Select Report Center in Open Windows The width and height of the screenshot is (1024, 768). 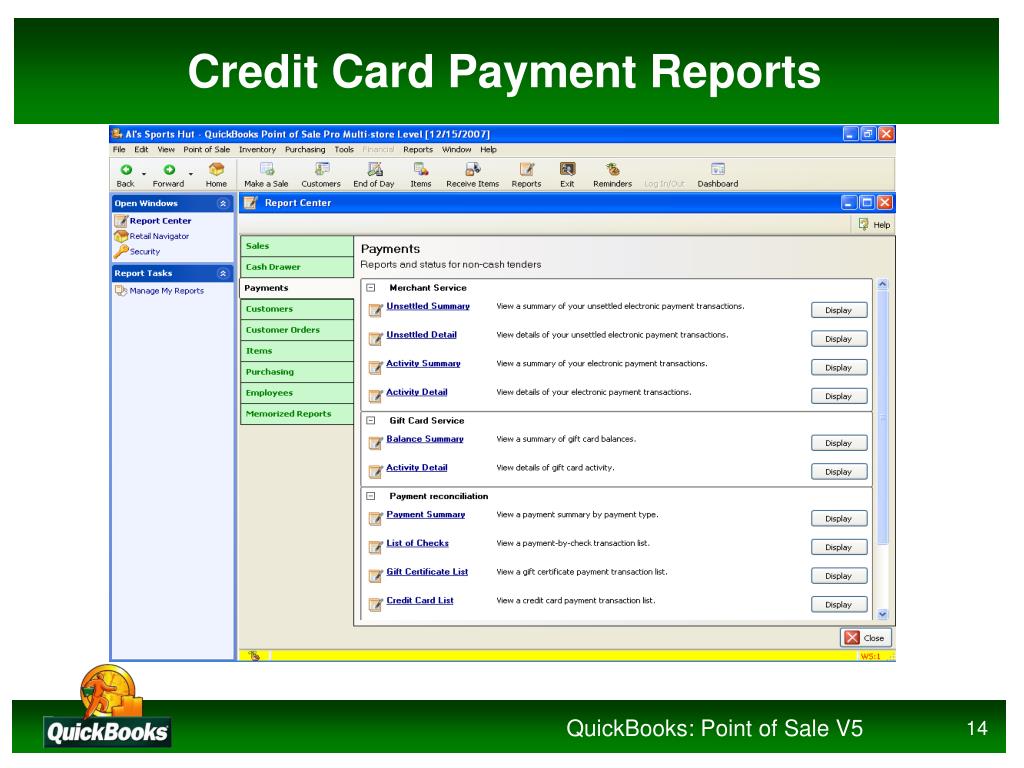160,221
